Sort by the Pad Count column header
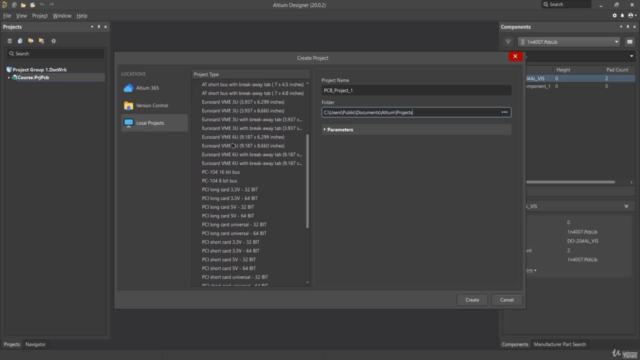640x360 pixels. [x=617, y=70]
